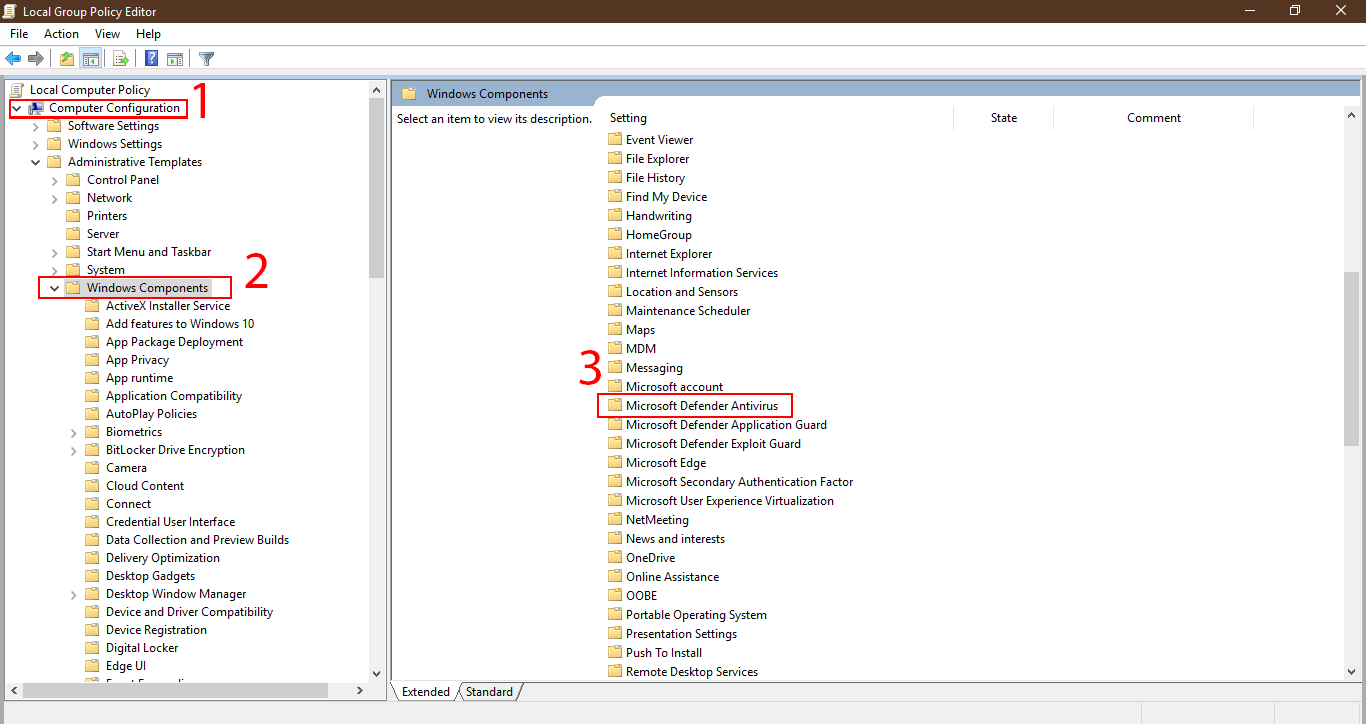Expand the Windows Settings node
This screenshot has width=1366, height=724.
pyautogui.click(x=36, y=144)
